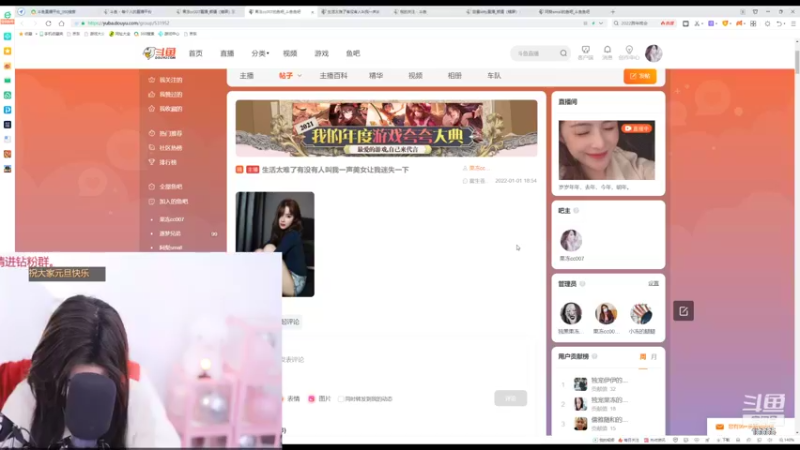Image resolution: width=800 pixels, height=450 pixels.
Task: Click the help icon beside 用户贡献榜
Action: pyautogui.click(x=594, y=356)
